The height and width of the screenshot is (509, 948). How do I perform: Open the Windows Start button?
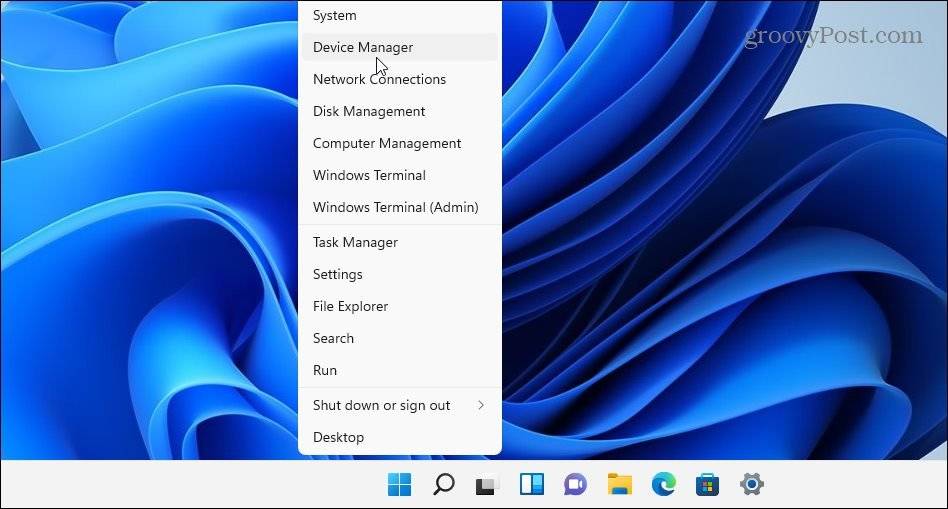pos(399,484)
